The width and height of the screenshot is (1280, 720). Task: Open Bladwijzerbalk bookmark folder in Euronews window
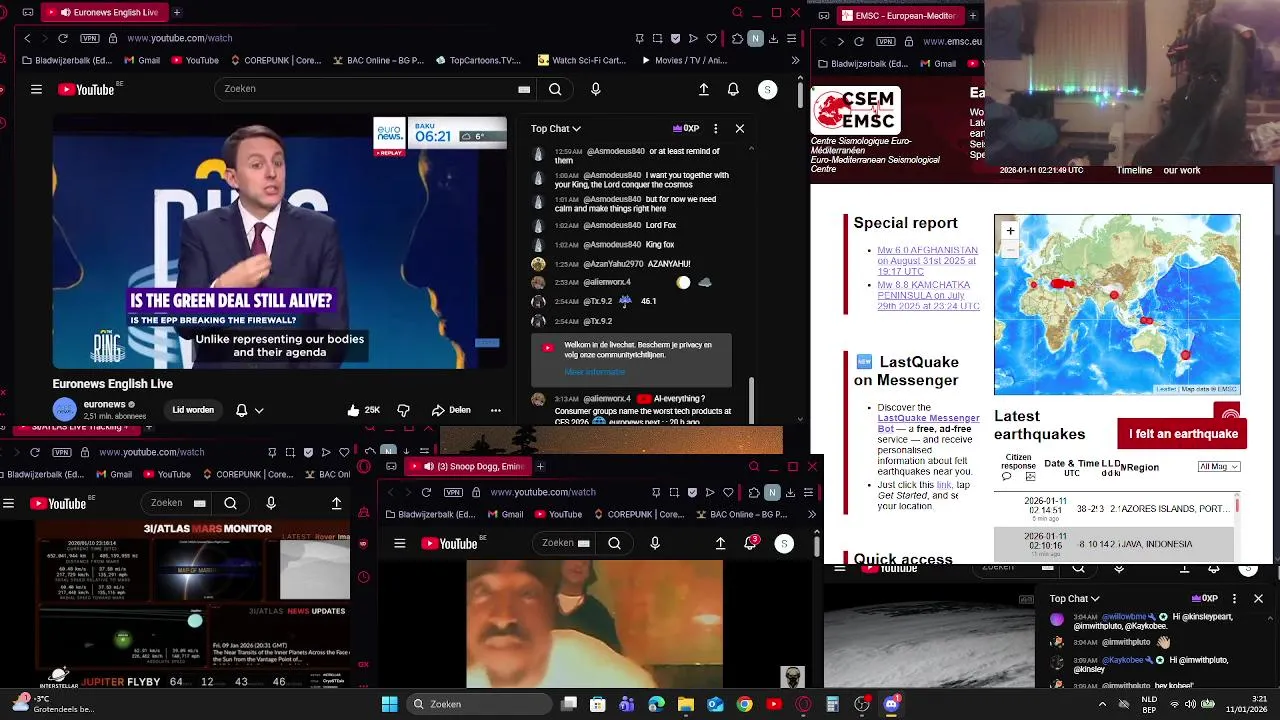pos(66,60)
